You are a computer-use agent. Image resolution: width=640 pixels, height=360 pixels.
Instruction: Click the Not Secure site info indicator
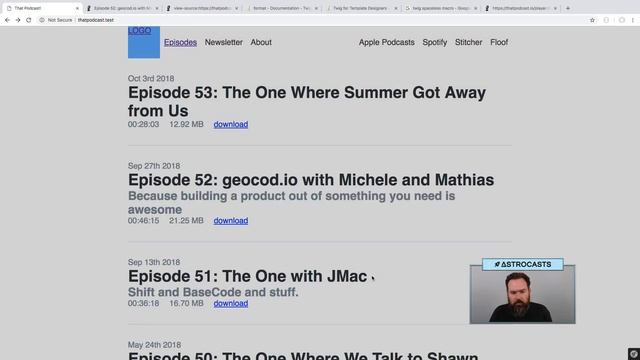pyautogui.click(x=56, y=20)
